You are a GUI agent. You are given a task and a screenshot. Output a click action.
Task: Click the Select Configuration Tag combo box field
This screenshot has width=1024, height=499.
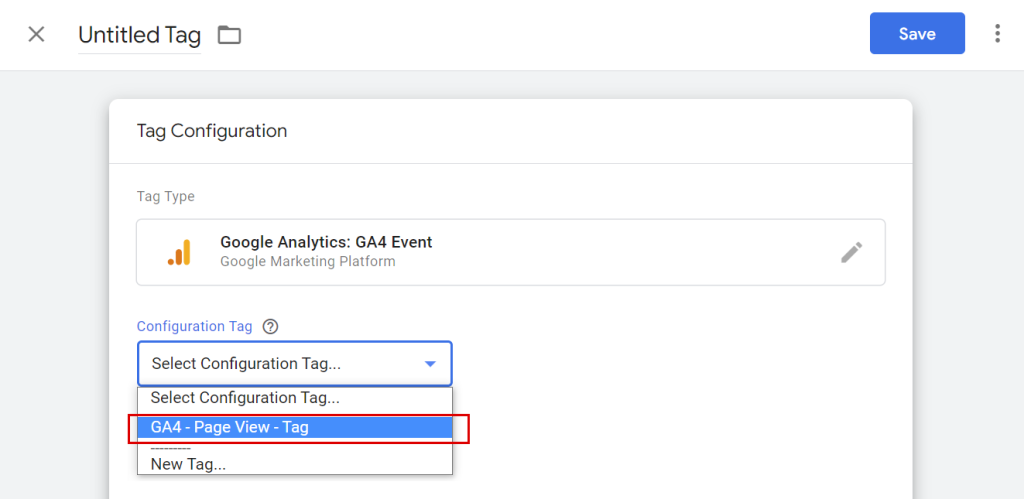[x=280, y=364]
